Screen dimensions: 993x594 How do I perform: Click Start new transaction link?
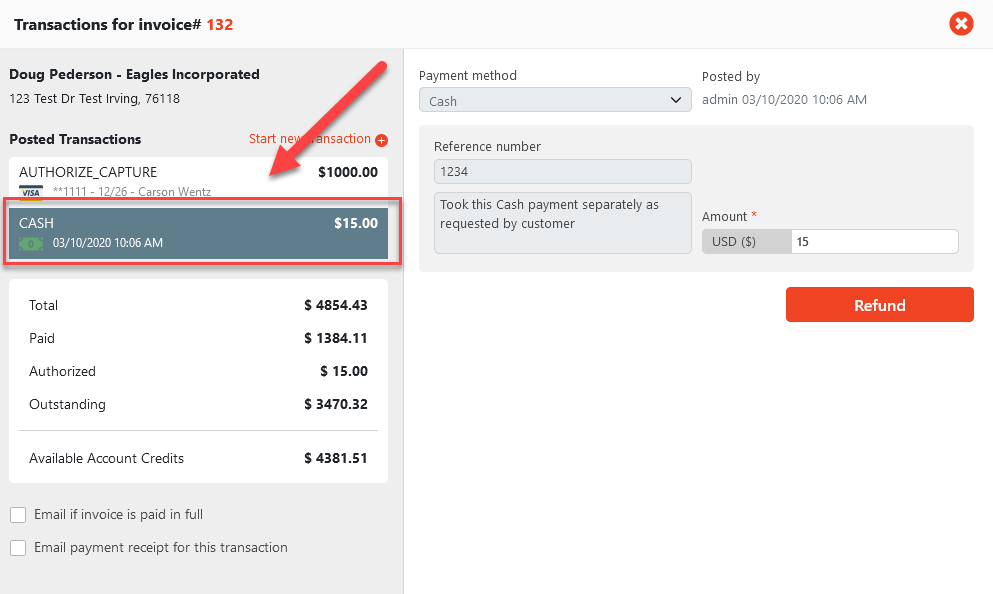coord(309,139)
